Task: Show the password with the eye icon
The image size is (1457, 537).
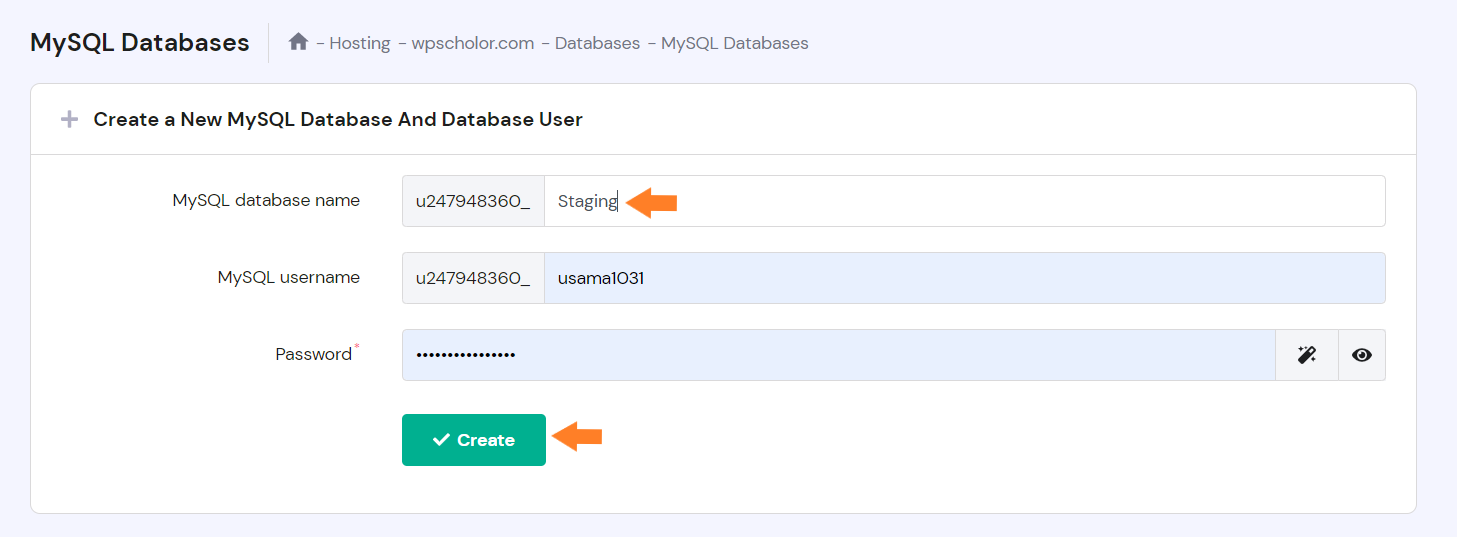Action: click(x=1361, y=355)
